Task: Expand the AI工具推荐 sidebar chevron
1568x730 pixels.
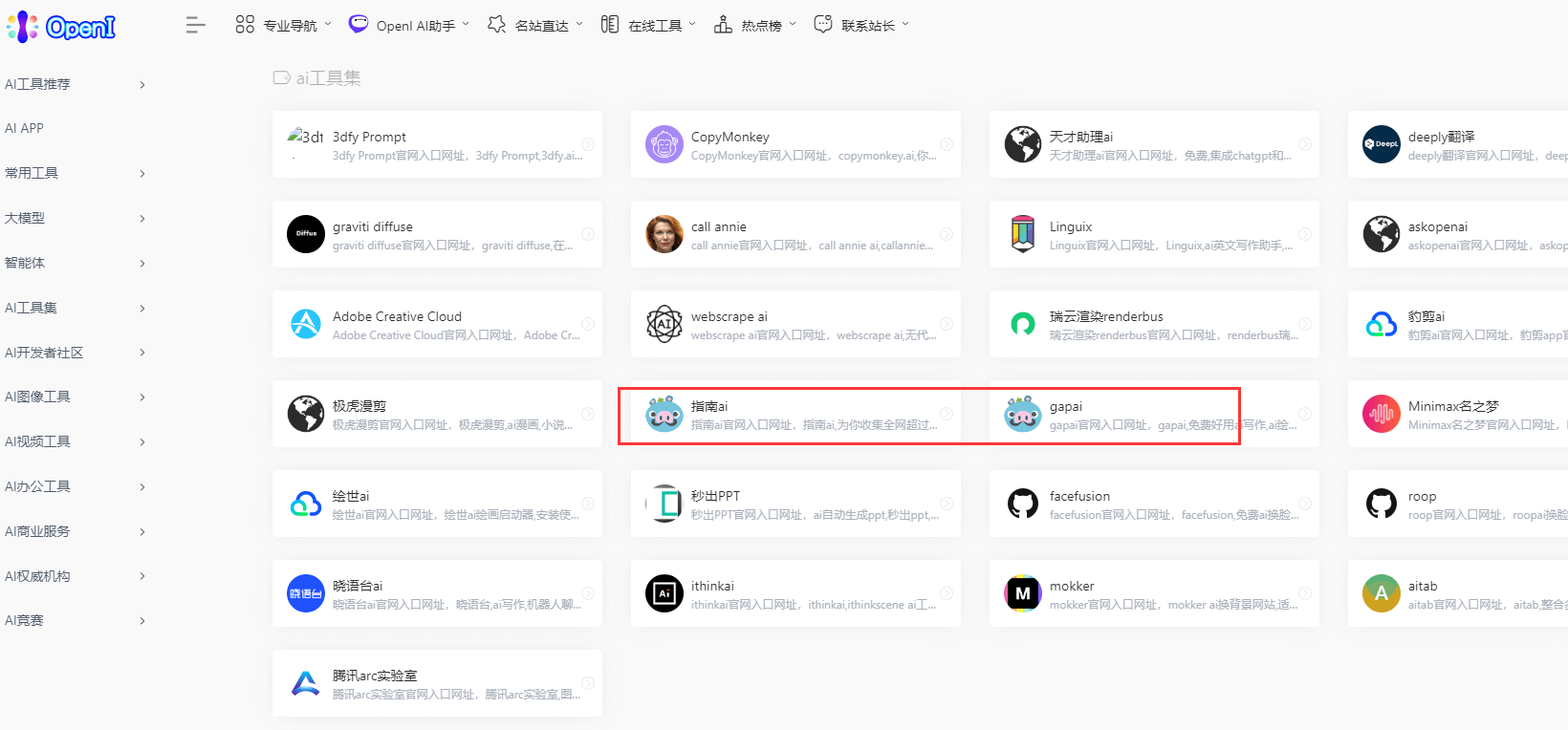Action: (x=142, y=84)
